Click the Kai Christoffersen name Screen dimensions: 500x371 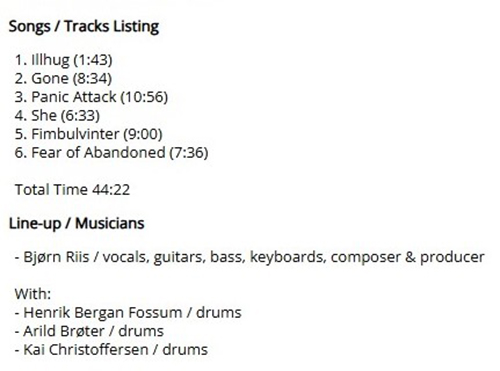coord(86,350)
